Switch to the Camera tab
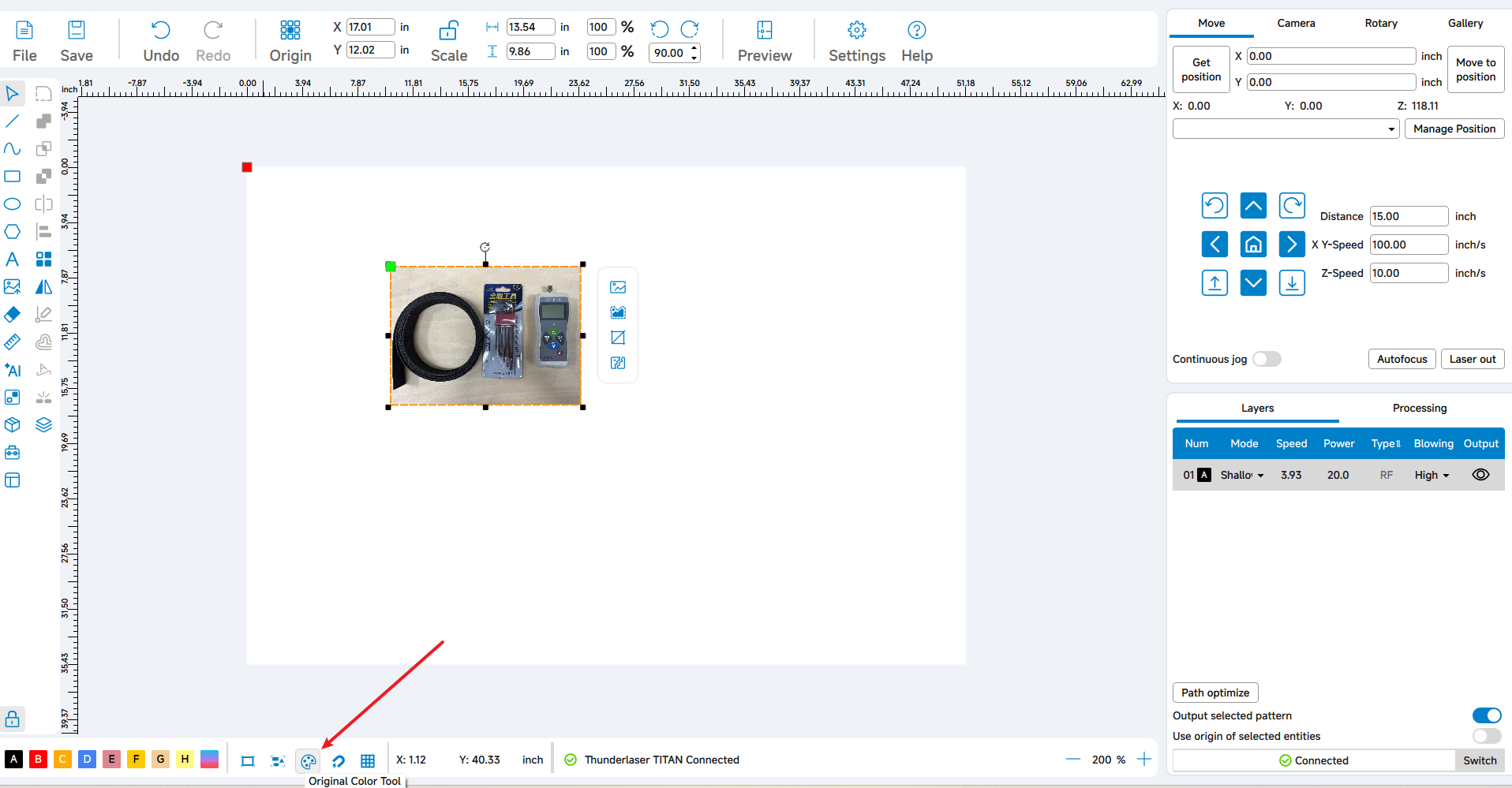The width and height of the screenshot is (1512, 788). (x=1296, y=23)
